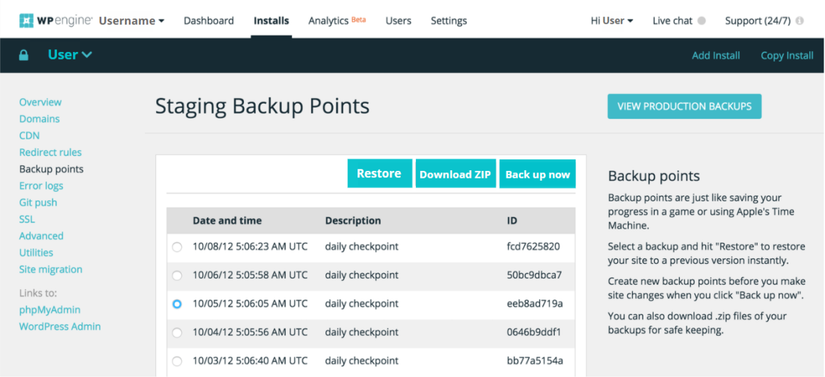Click the Restore button
The image size is (825, 377).
[379, 174]
